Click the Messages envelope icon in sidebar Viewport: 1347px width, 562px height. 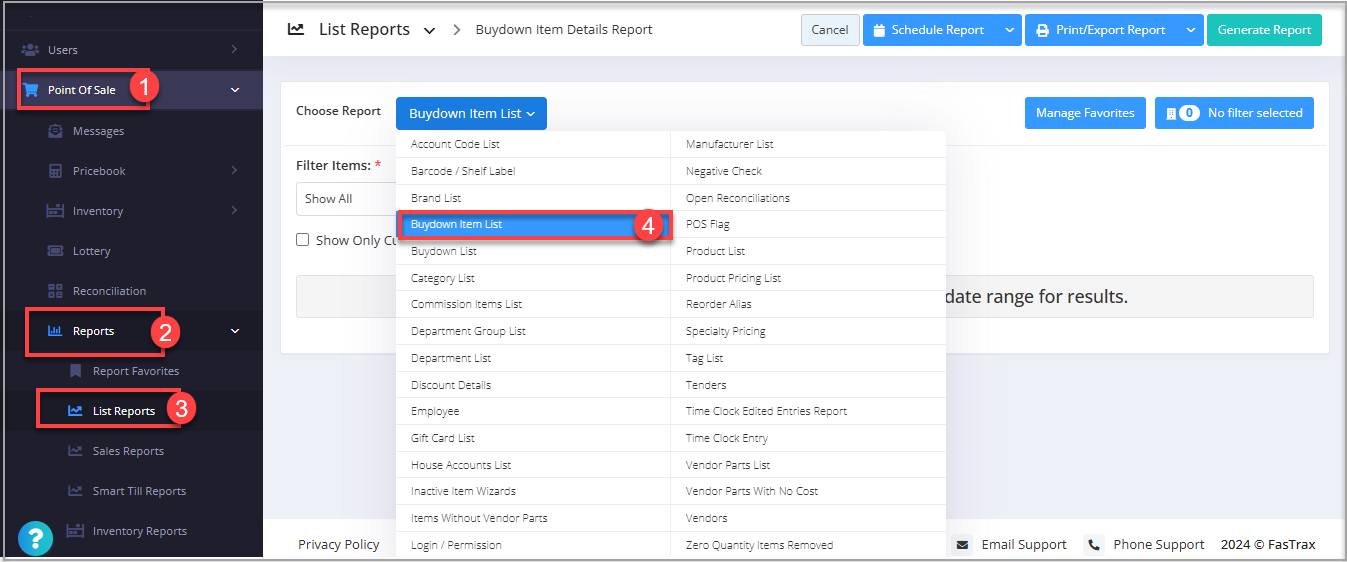[56, 131]
